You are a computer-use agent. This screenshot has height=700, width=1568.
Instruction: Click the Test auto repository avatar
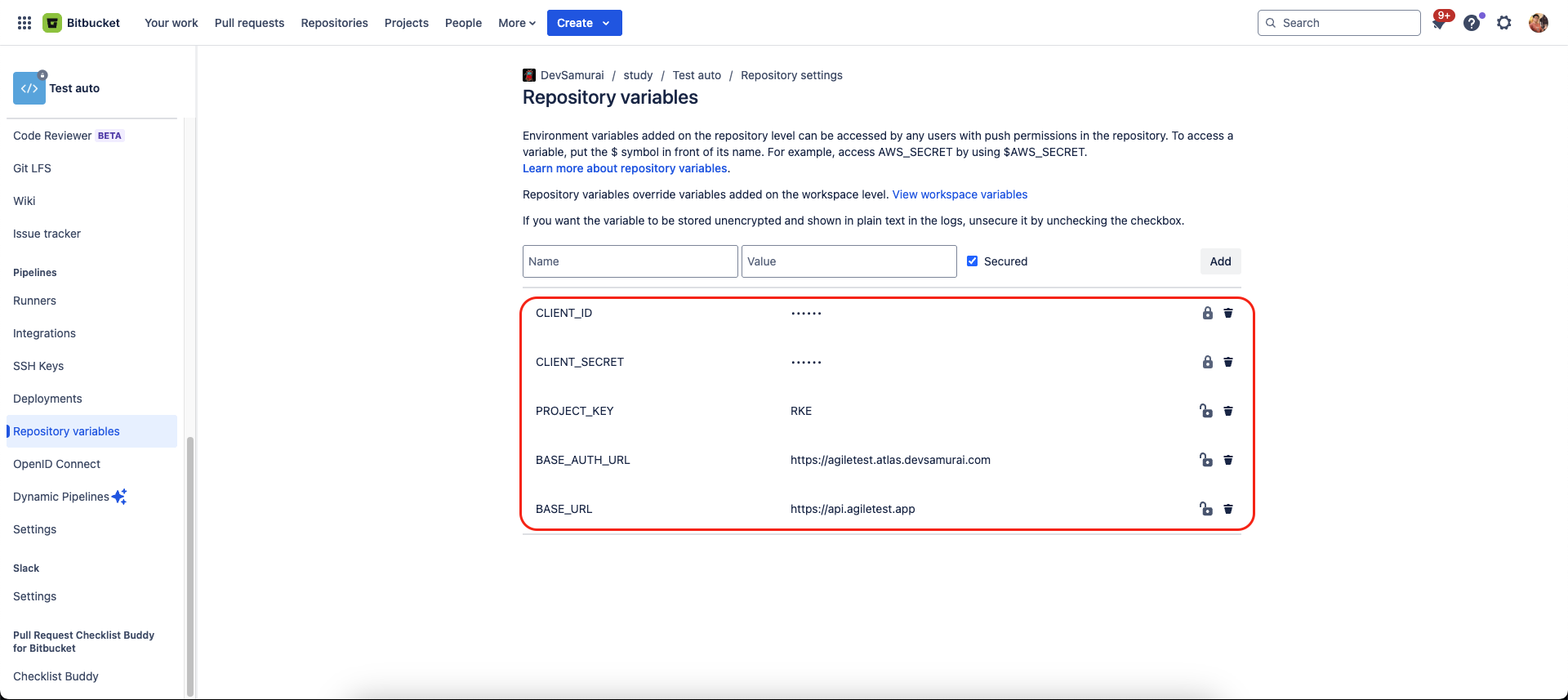click(x=29, y=88)
